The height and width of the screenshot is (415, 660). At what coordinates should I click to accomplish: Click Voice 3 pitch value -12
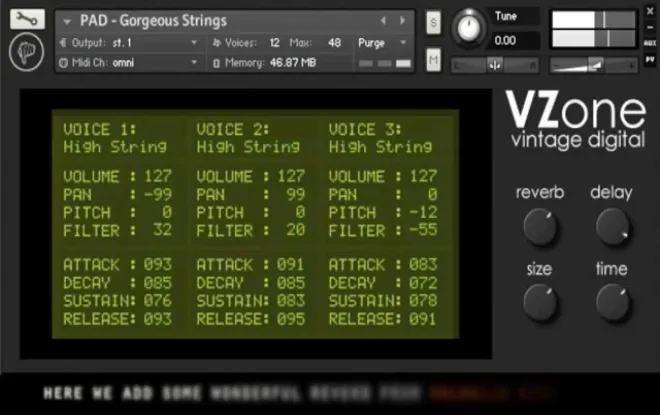coord(423,212)
